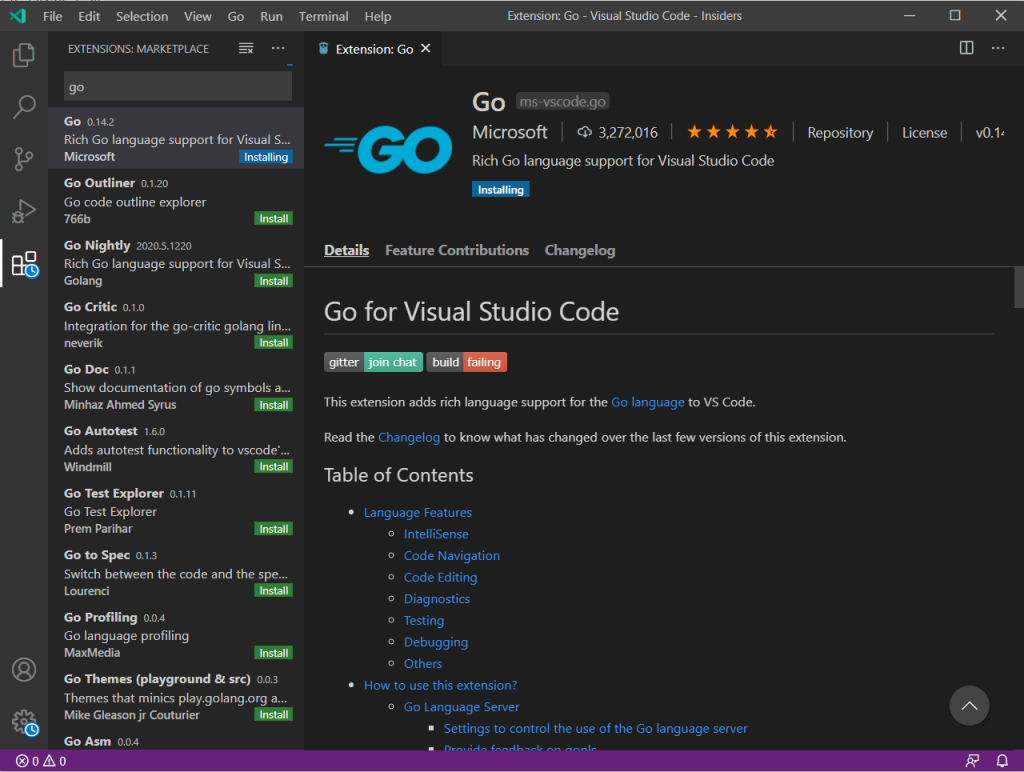Clear extensions search results icon
This screenshot has width=1024, height=772.
[x=246, y=48]
